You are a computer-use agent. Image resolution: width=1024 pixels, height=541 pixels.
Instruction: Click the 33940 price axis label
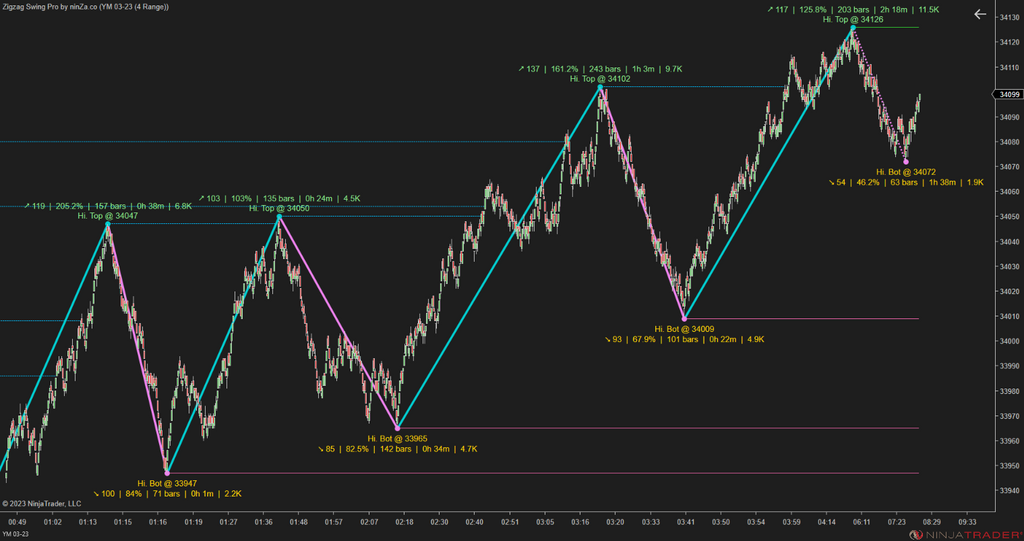(x=1008, y=491)
